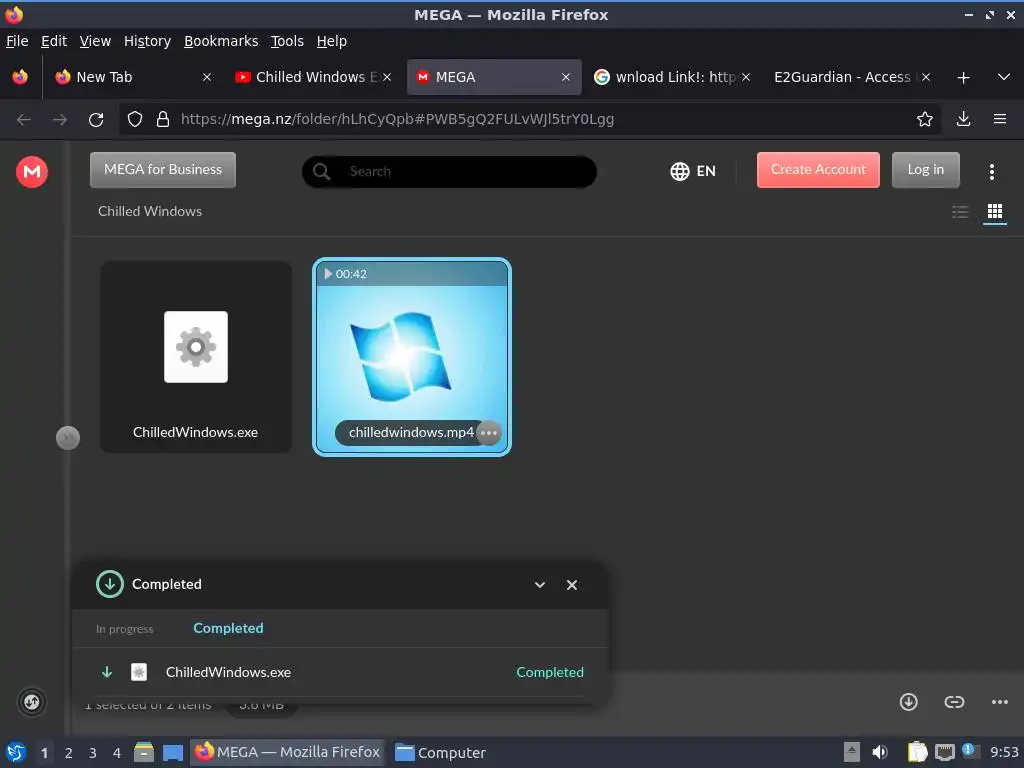1024x768 pixels.
Task: Open clipboard manager tray icon
Action: tap(917, 752)
